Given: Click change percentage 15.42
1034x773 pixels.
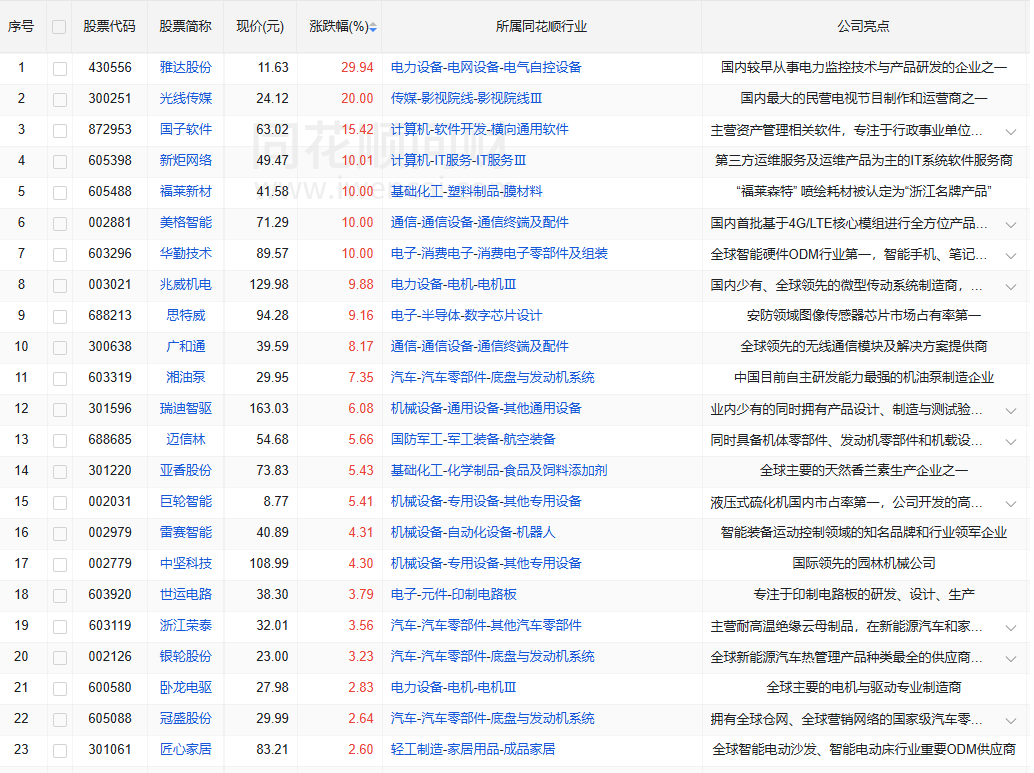Looking at the screenshot, I should 357,129.
